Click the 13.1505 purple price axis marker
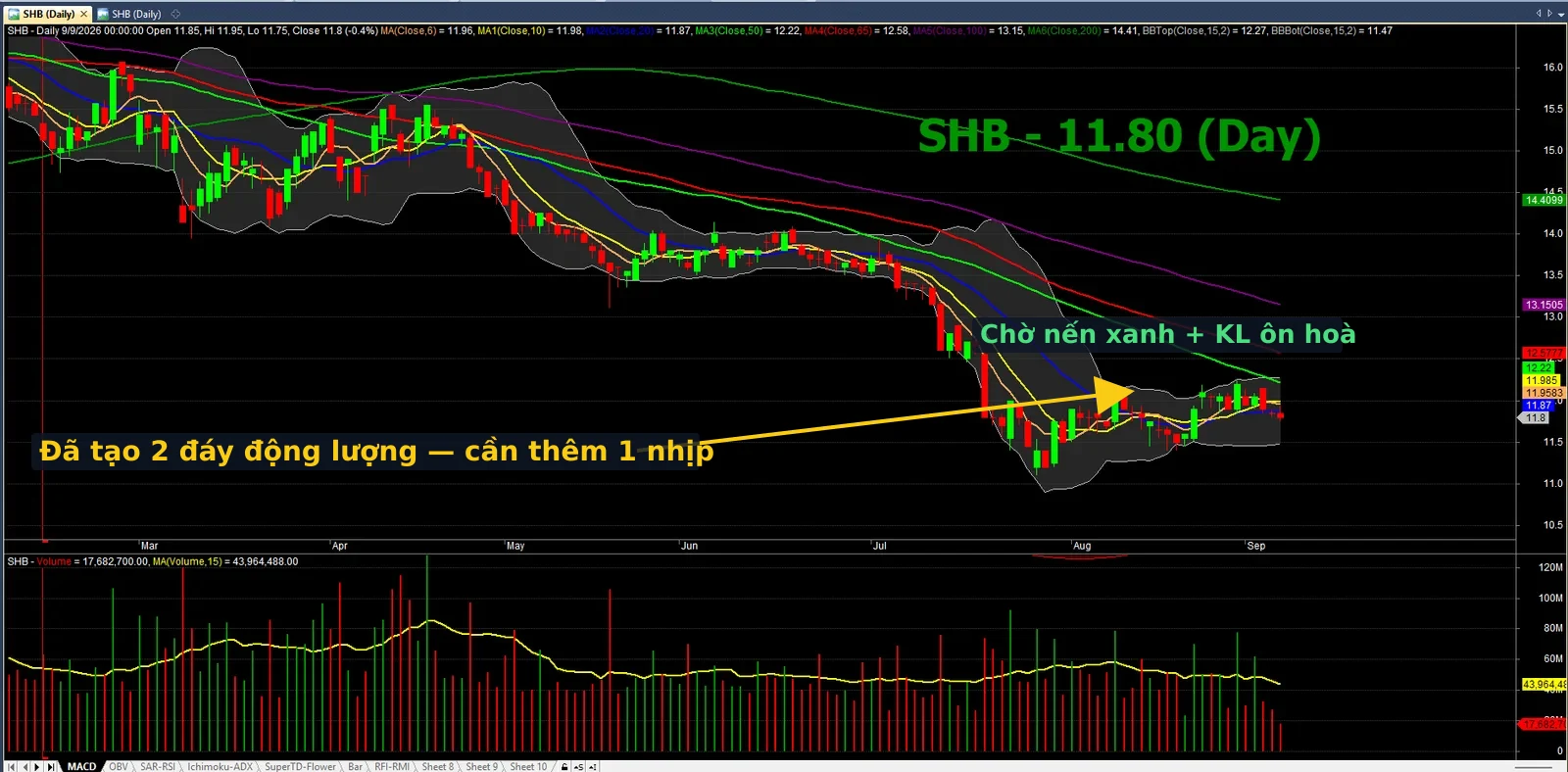The image size is (1568, 772). pyautogui.click(x=1543, y=305)
